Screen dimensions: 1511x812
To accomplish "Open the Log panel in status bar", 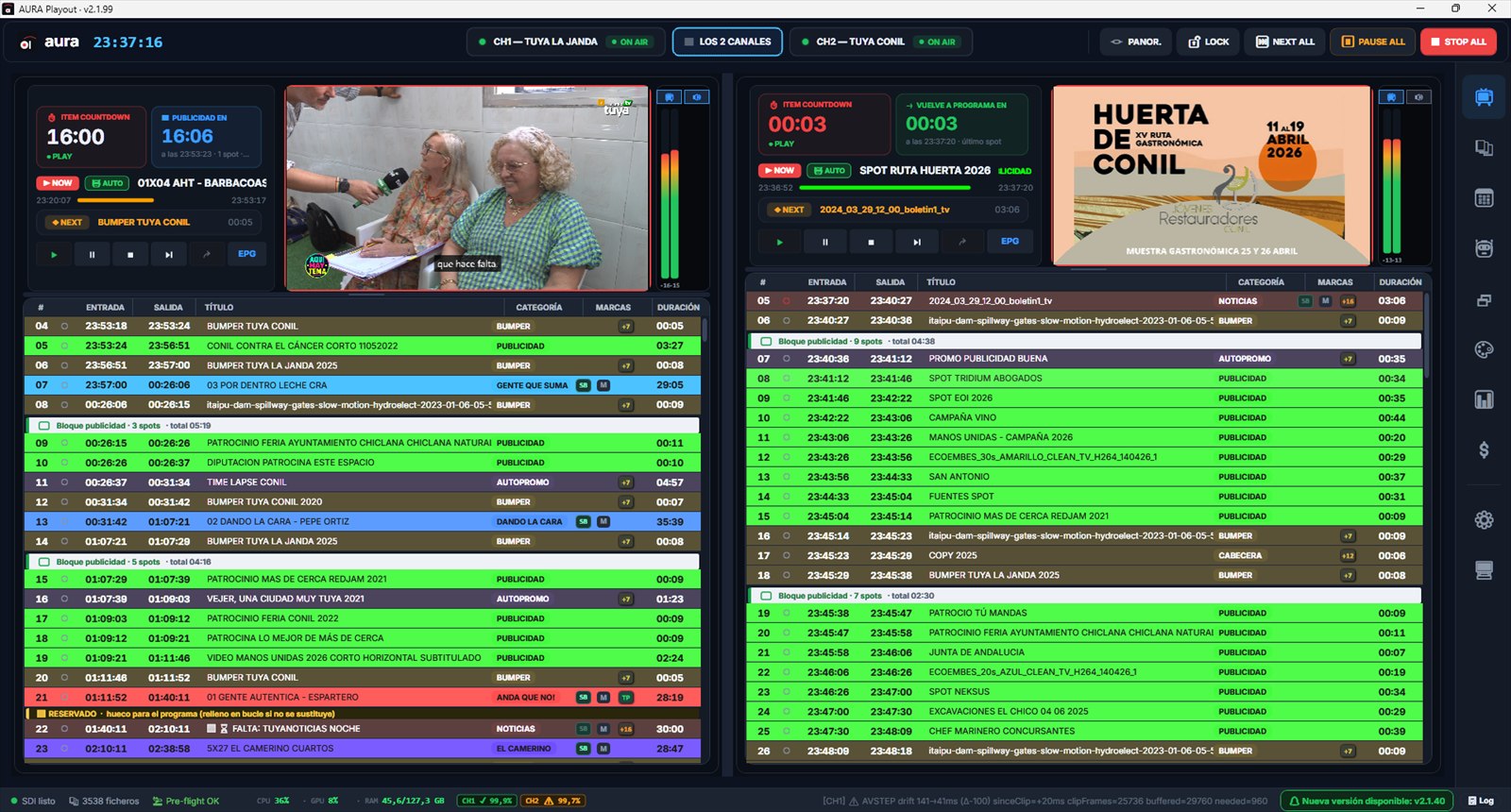I will pos(1480,801).
